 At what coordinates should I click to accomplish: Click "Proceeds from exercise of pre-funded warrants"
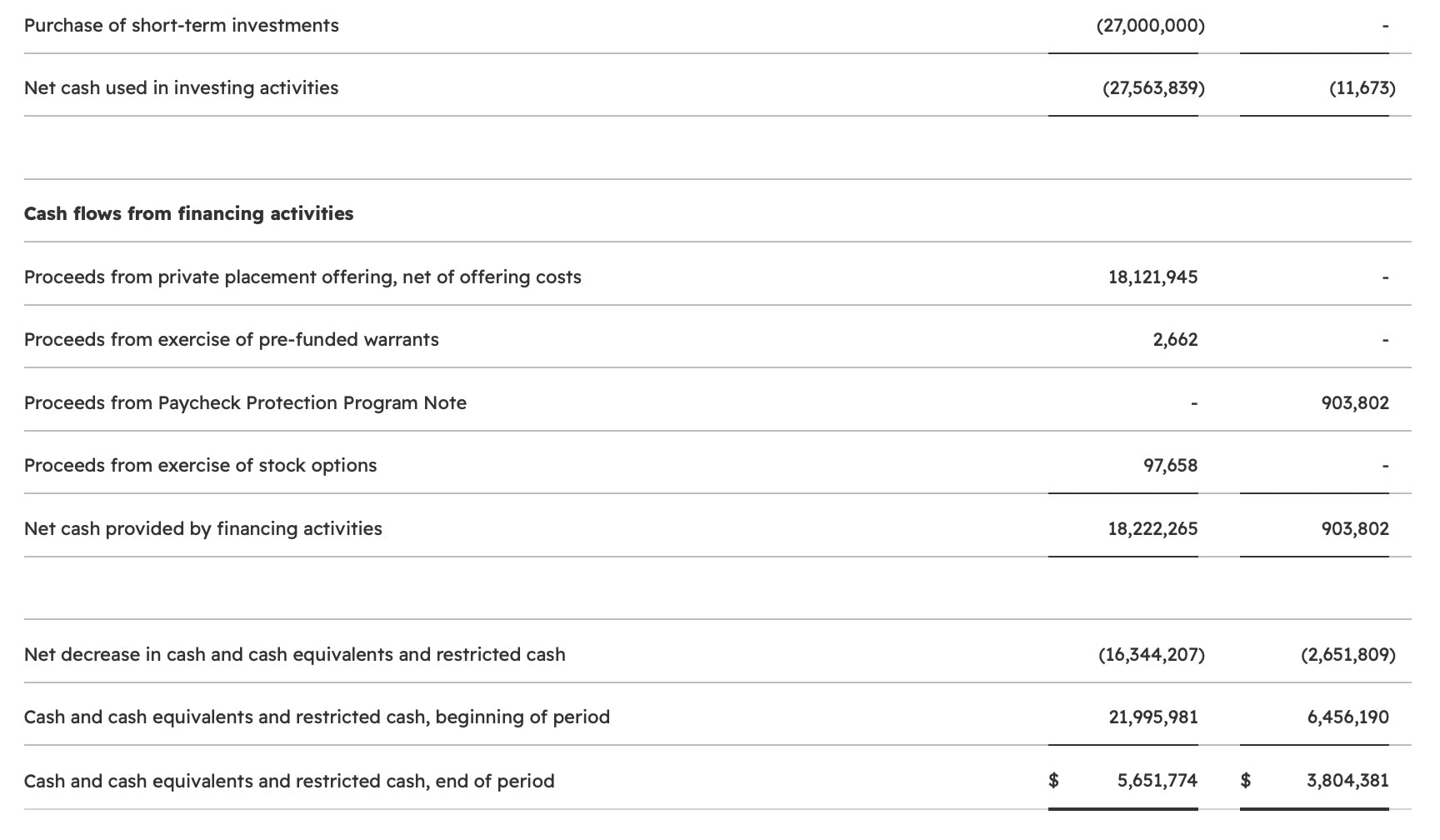pos(231,340)
